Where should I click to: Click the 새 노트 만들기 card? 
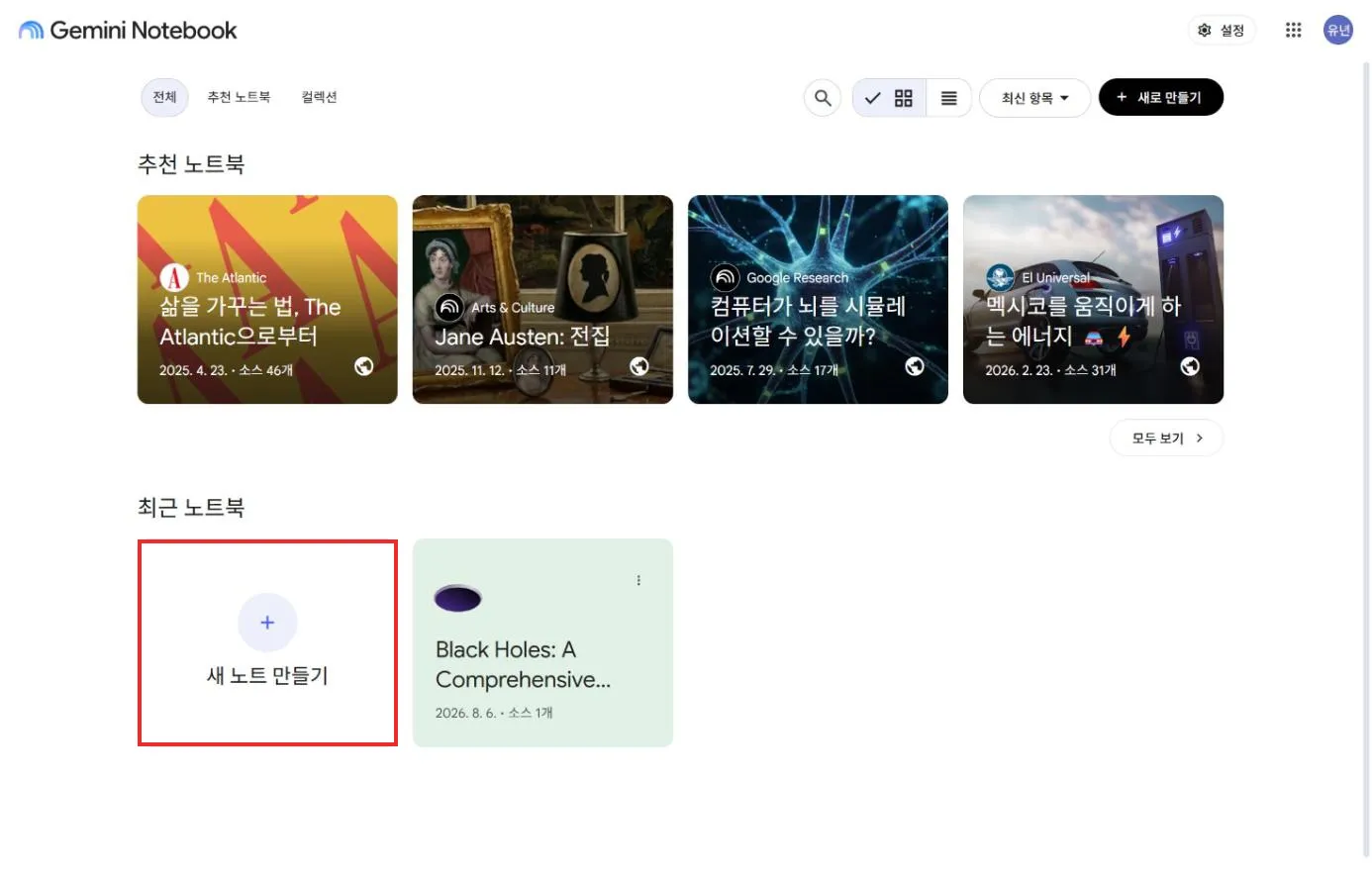[x=267, y=642]
